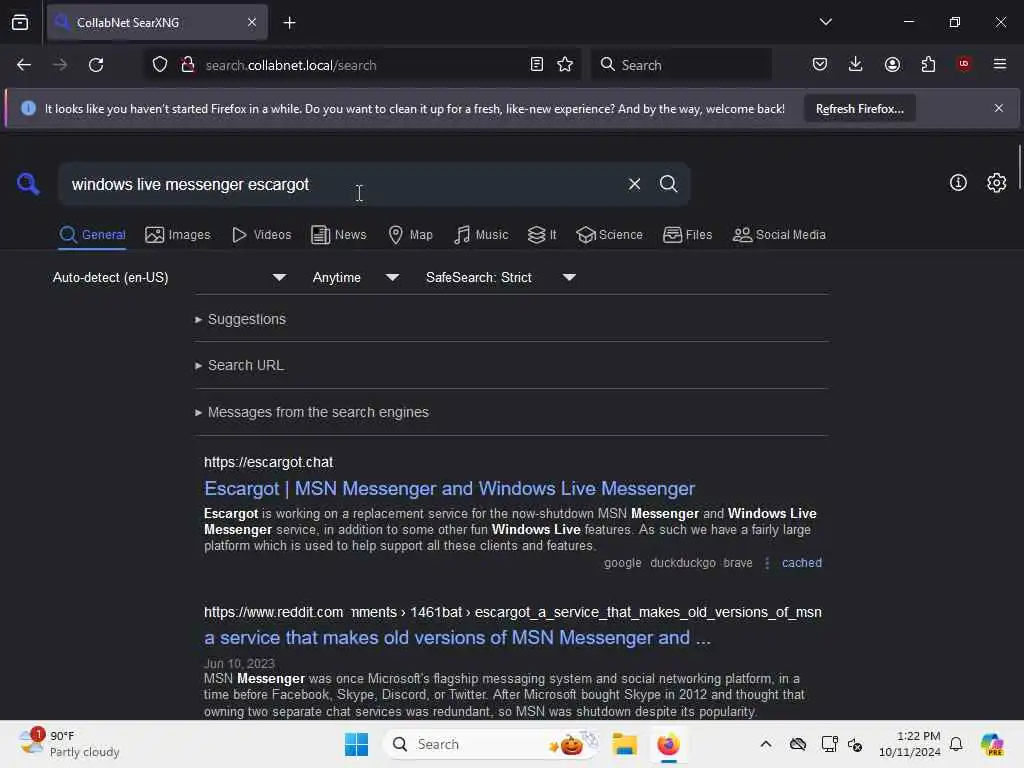The width and height of the screenshot is (1024, 768).
Task: Click the query input field
Action: coord(340,185)
